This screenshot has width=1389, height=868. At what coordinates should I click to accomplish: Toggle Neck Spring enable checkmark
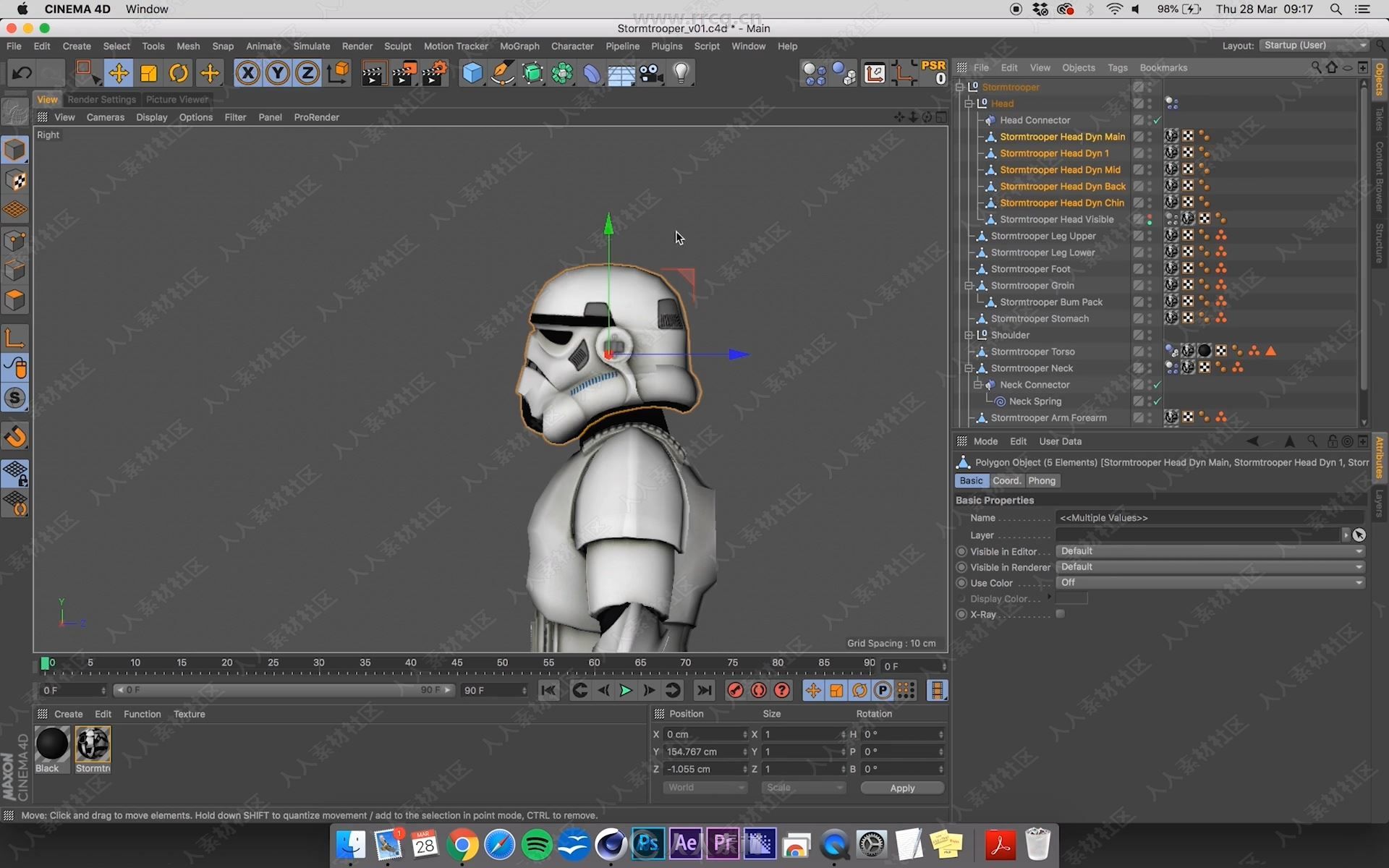pyautogui.click(x=1157, y=401)
